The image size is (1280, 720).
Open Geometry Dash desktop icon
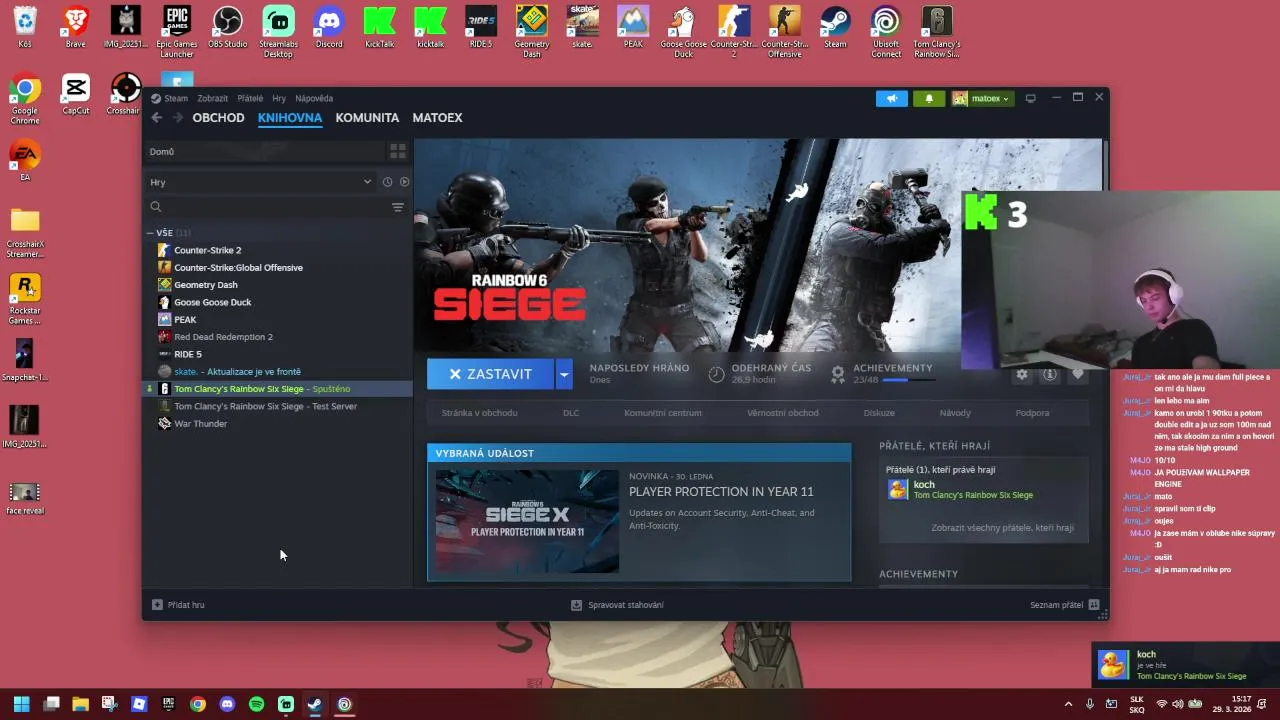(x=532, y=31)
